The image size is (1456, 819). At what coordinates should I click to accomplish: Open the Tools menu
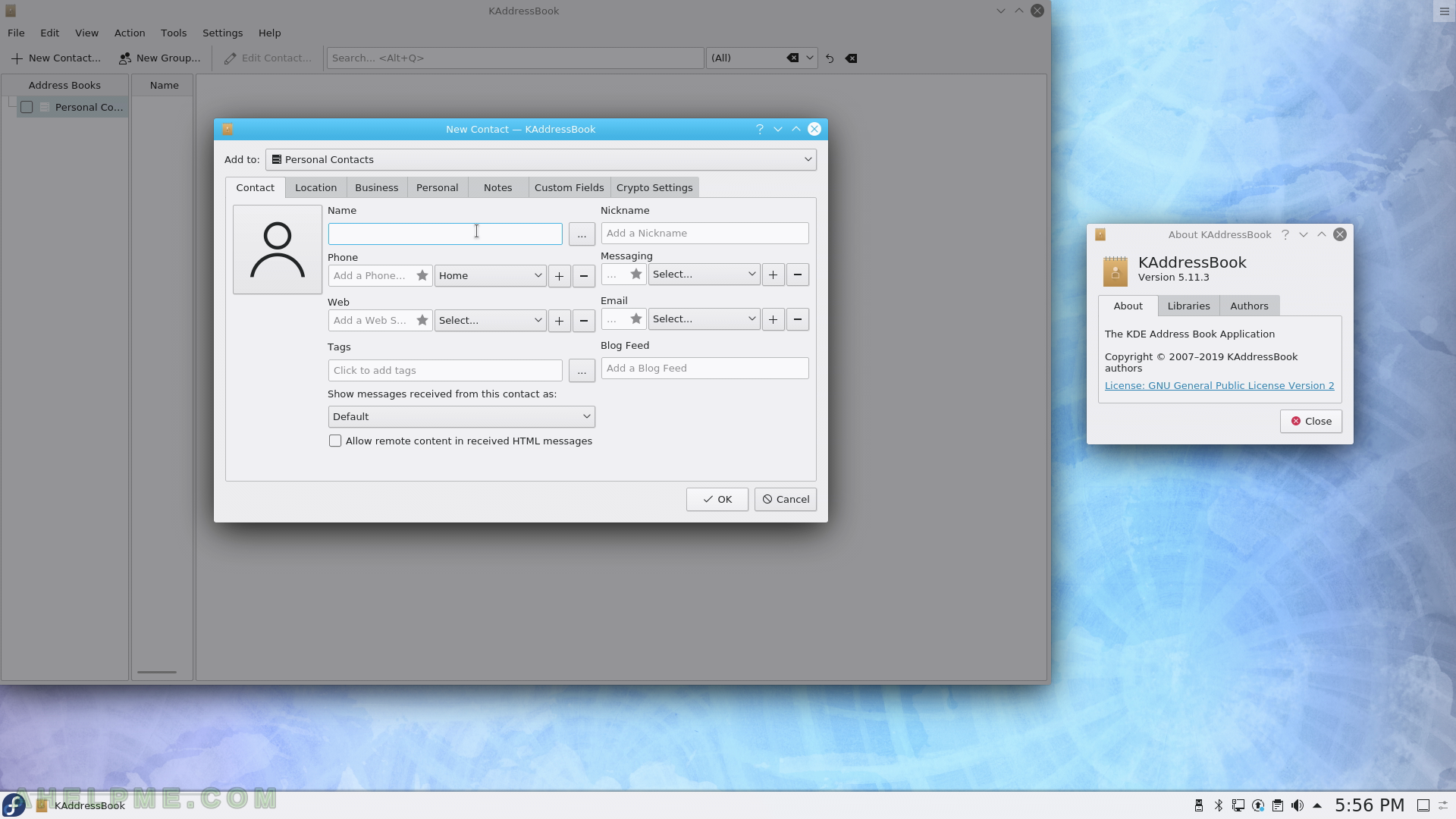(174, 33)
